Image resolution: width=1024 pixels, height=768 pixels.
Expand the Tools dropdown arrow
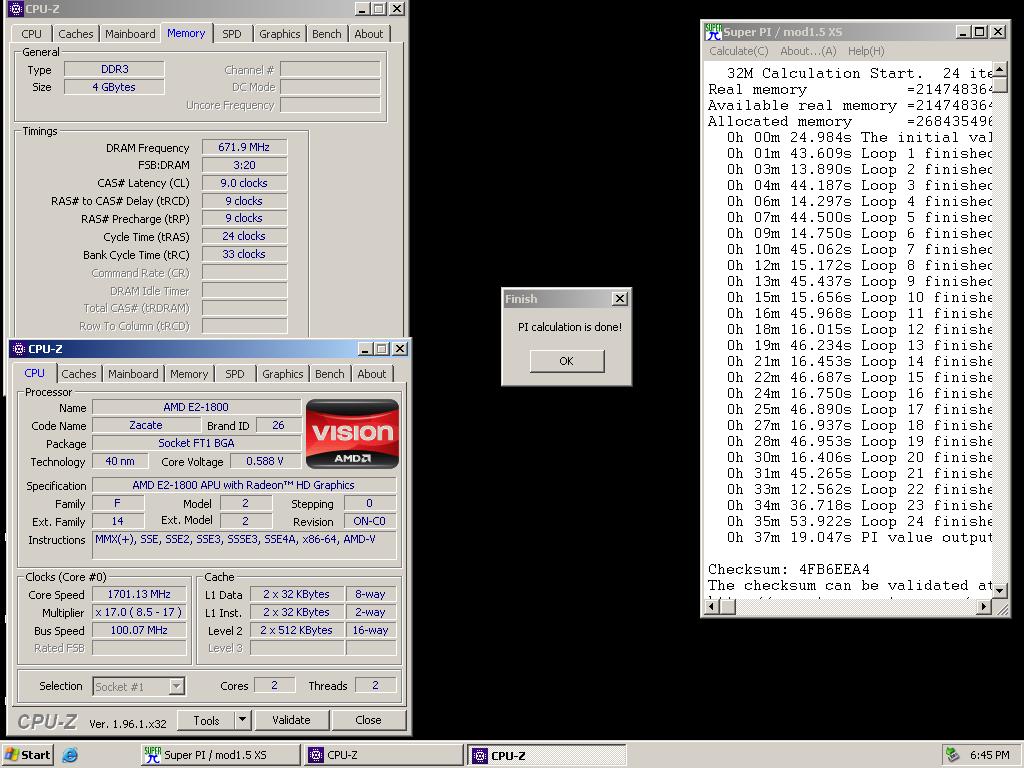coord(242,720)
